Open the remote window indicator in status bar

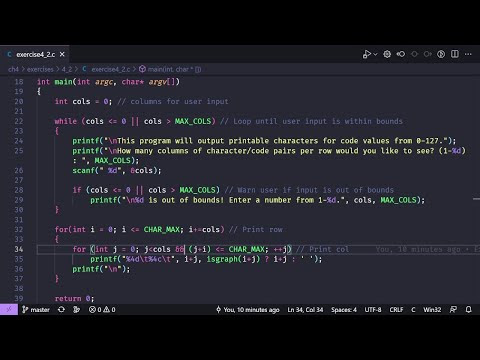pos(9,310)
